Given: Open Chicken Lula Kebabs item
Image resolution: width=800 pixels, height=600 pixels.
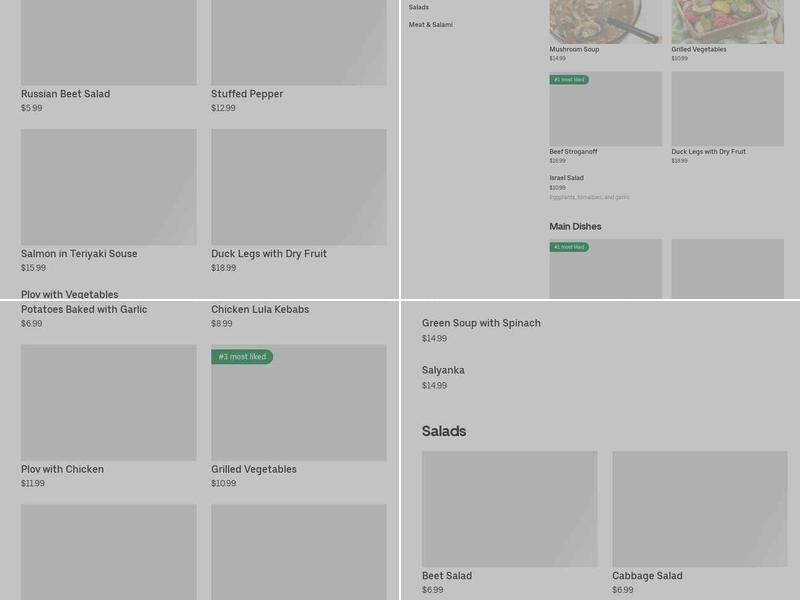Looking at the screenshot, I should [260, 310].
